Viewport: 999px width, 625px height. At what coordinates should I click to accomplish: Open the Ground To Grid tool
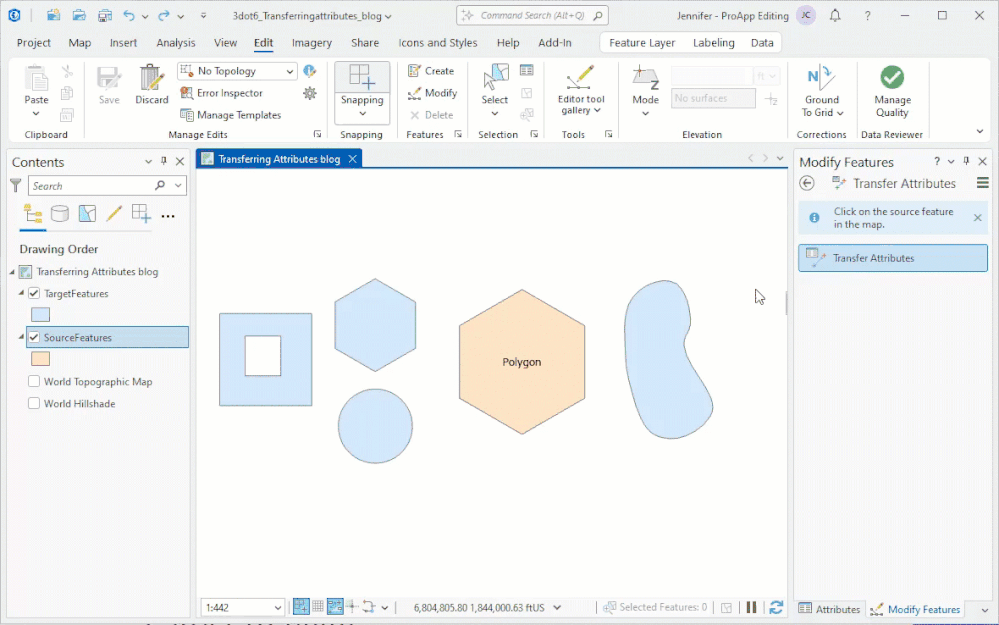pyautogui.click(x=821, y=88)
